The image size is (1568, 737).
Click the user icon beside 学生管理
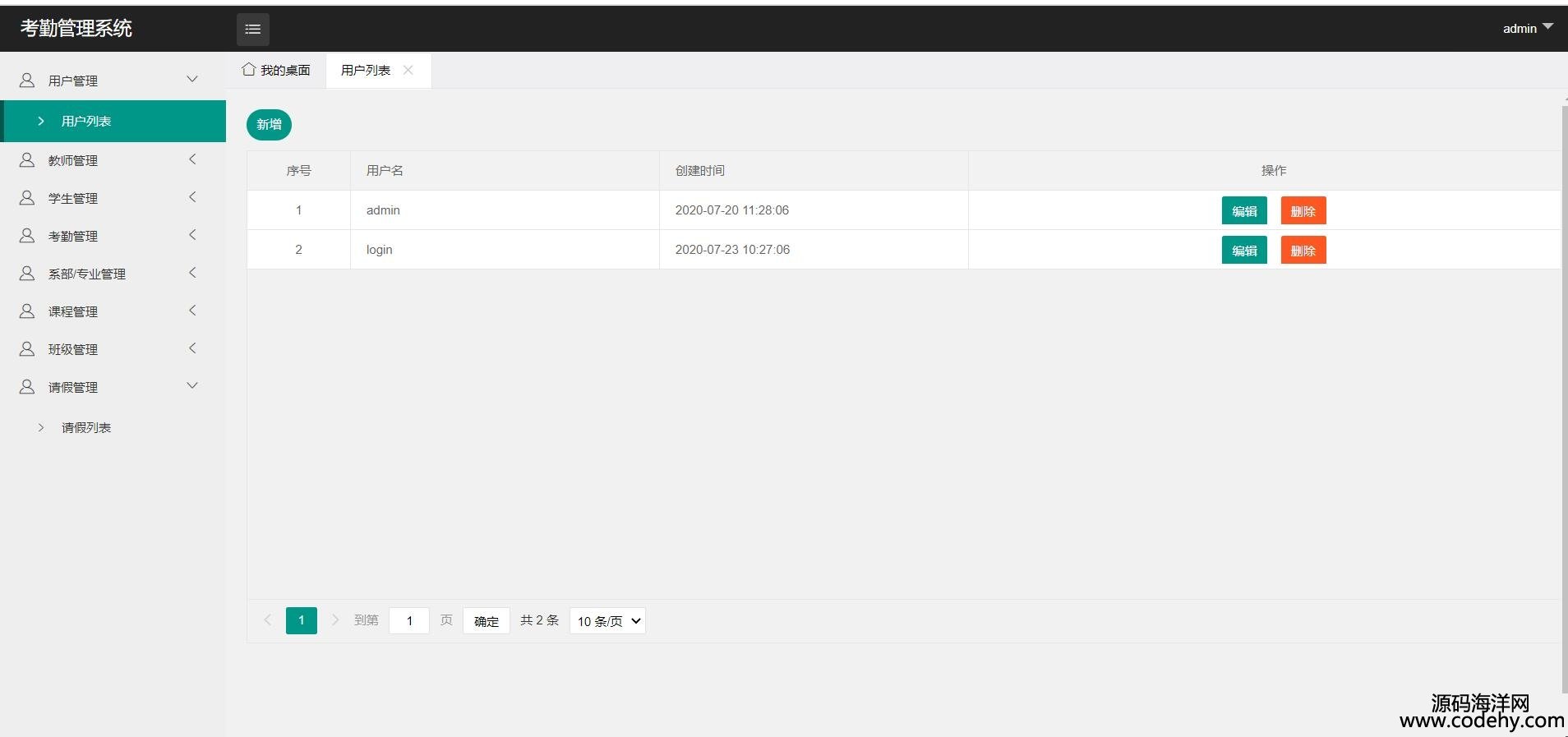(x=27, y=197)
